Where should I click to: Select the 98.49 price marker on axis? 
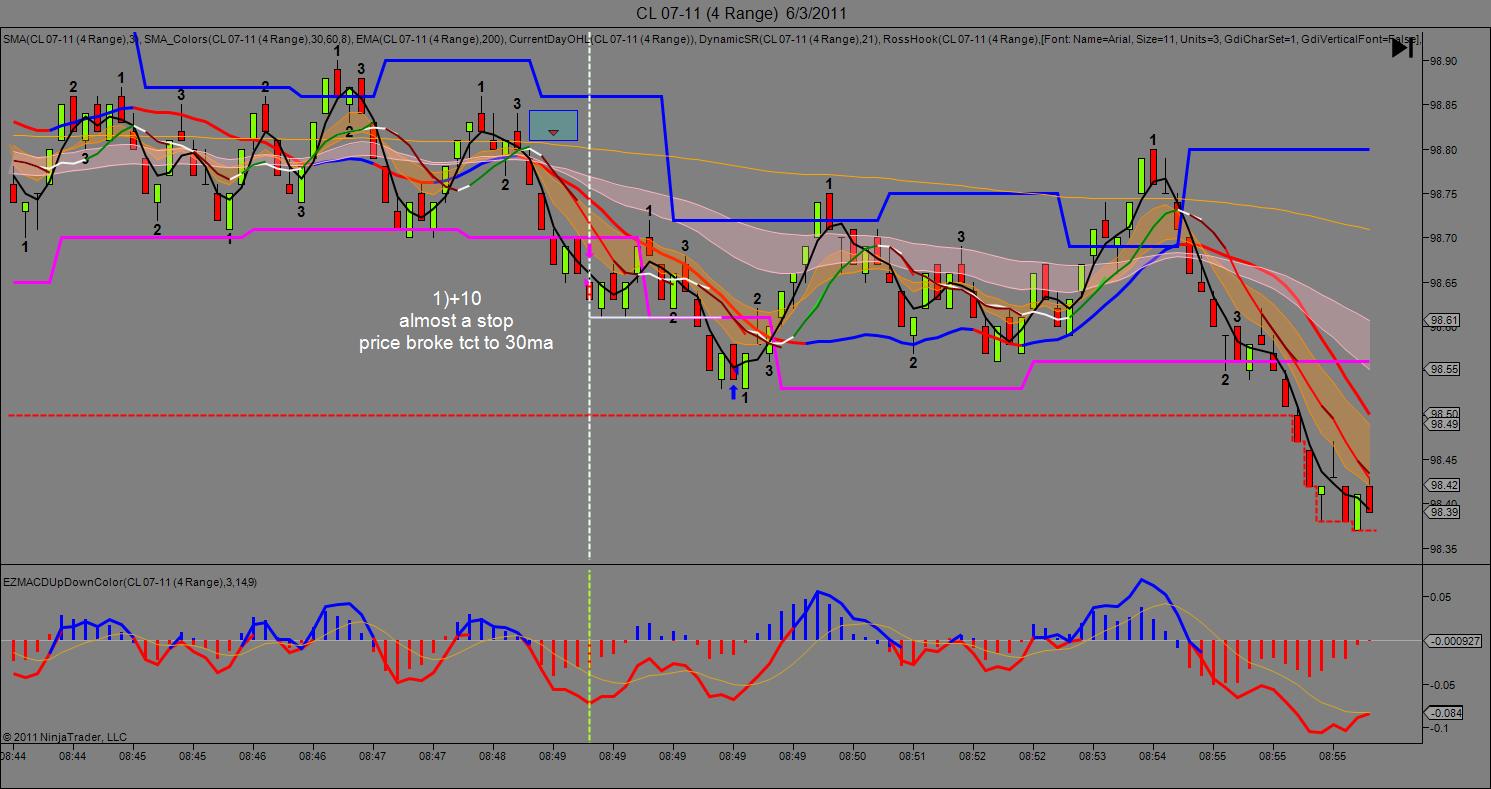[x=1444, y=424]
